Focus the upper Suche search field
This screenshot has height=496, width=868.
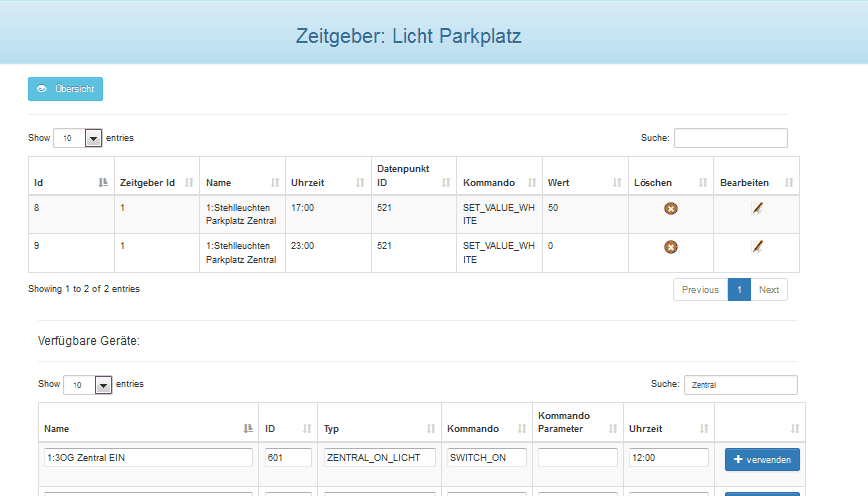coord(730,138)
